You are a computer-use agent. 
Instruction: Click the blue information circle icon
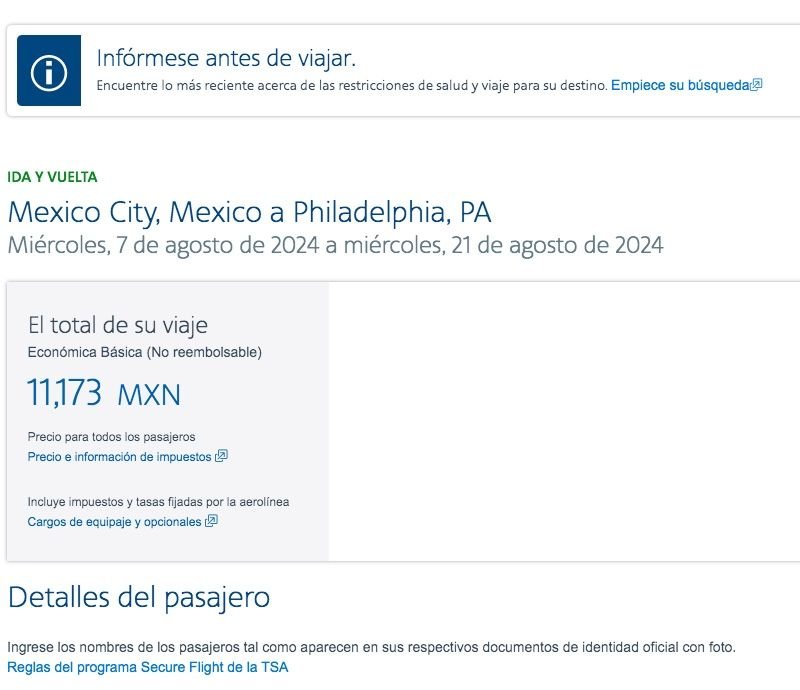tap(48, 71)
